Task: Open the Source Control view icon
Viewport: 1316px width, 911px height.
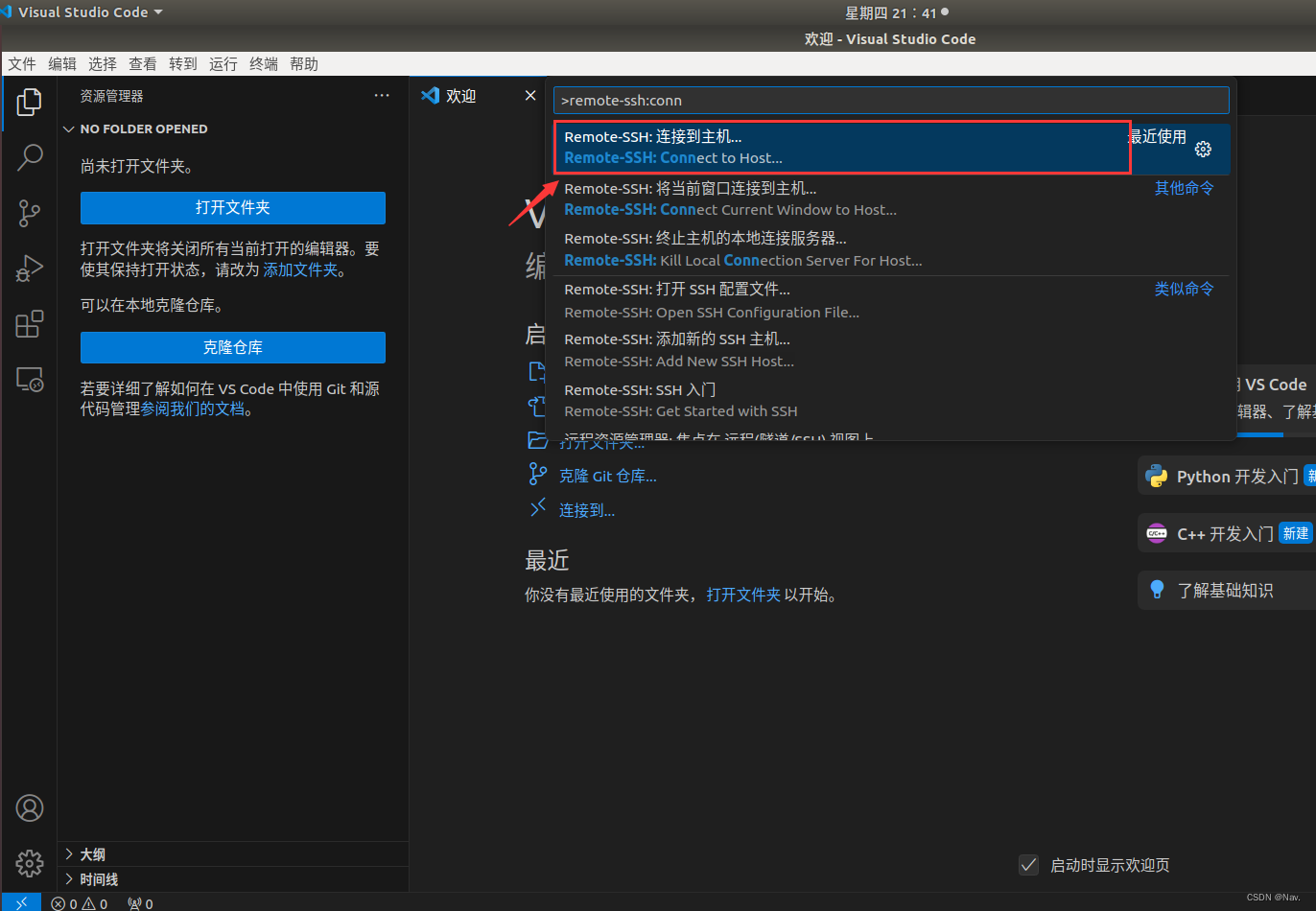Action: point(30,213)
